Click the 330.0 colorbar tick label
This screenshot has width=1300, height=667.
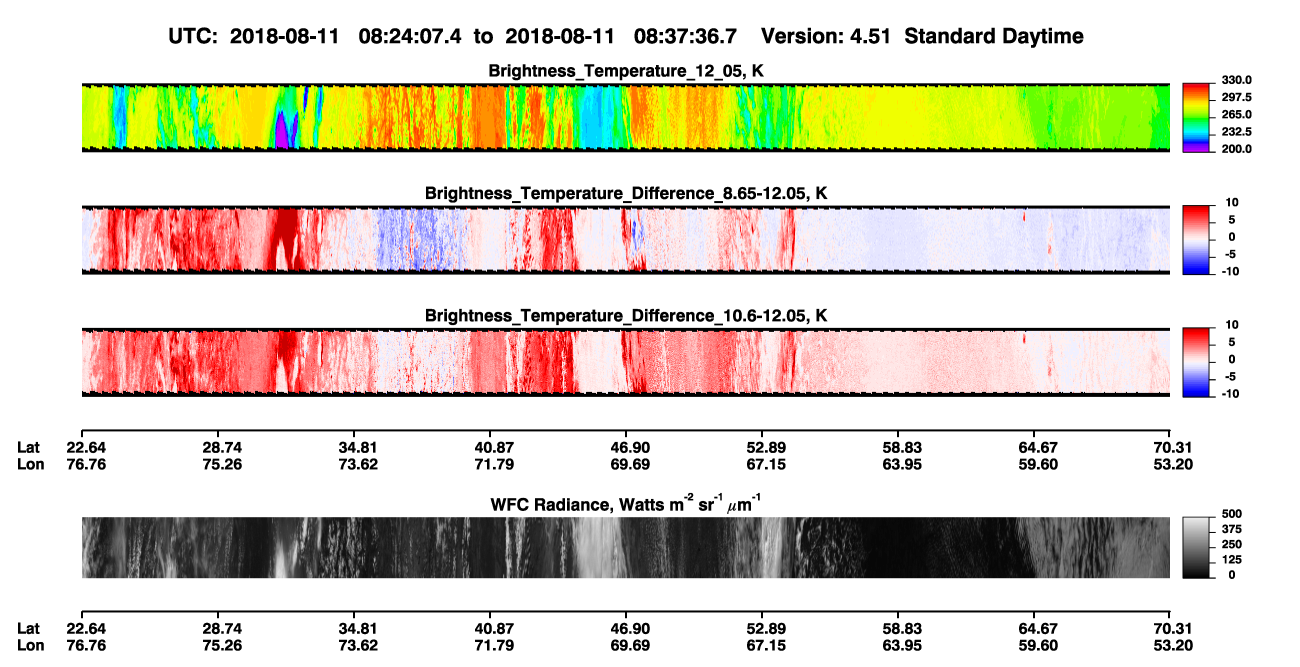click(x=1236, y=80)
